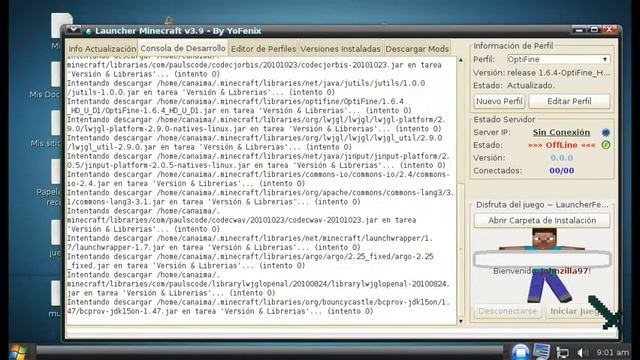The height and width of the screenshot is (360, 640).
Task: Click the Bienvenido johnzilla97 welcome text
Action: tap(542, 271)
